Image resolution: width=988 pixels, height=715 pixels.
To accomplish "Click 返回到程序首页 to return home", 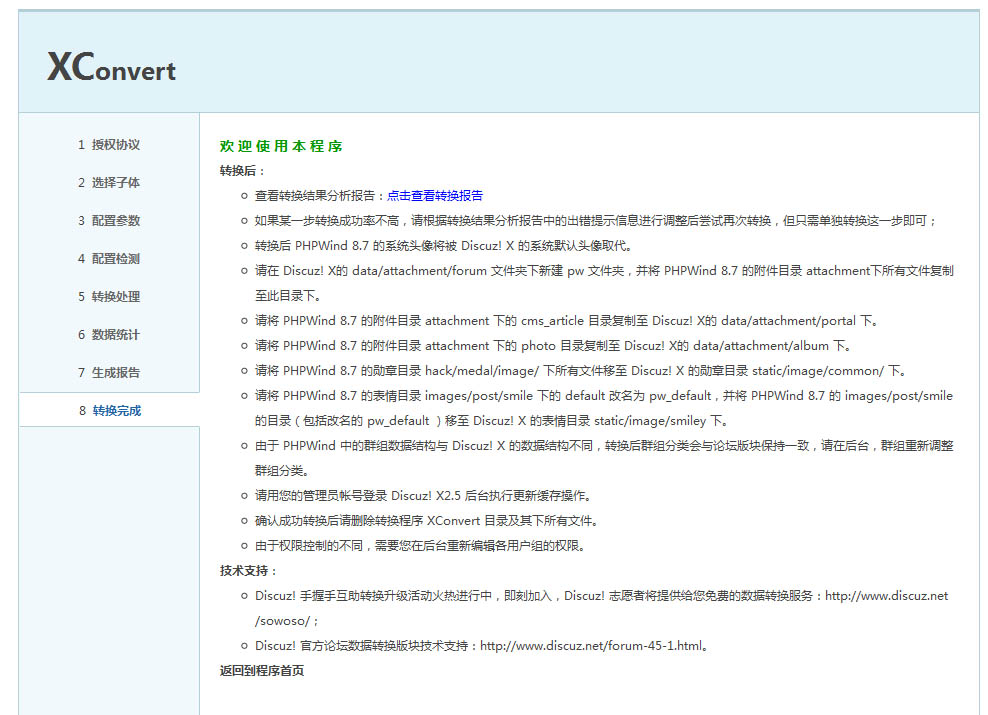I will (x=262, y=671).
